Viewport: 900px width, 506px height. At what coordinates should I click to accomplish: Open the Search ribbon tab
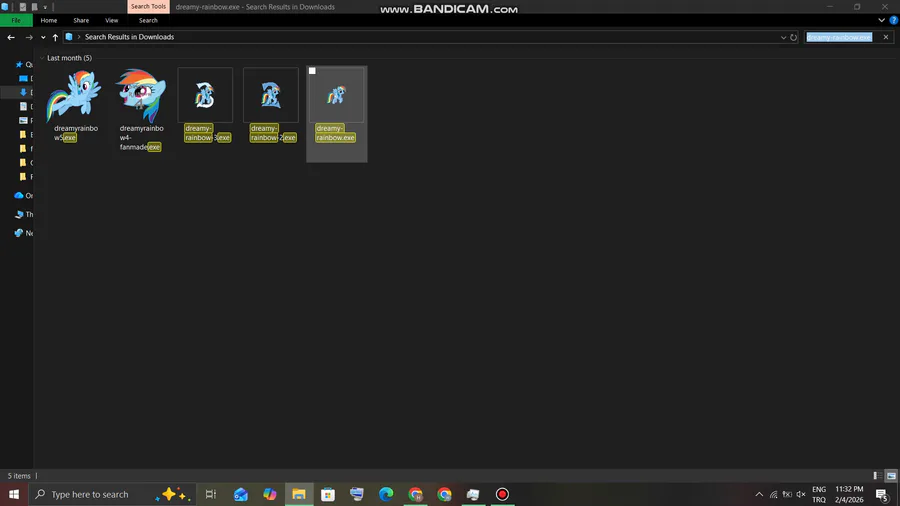coord(148,20)
